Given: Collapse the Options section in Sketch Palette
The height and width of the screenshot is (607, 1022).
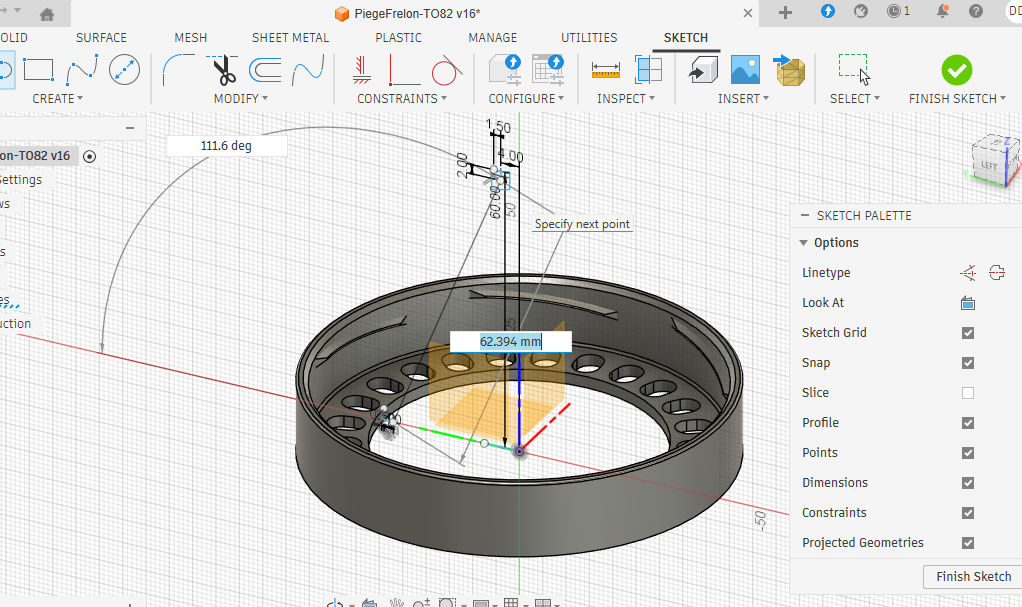Looking at the screenshot, I should coord(804,243).
